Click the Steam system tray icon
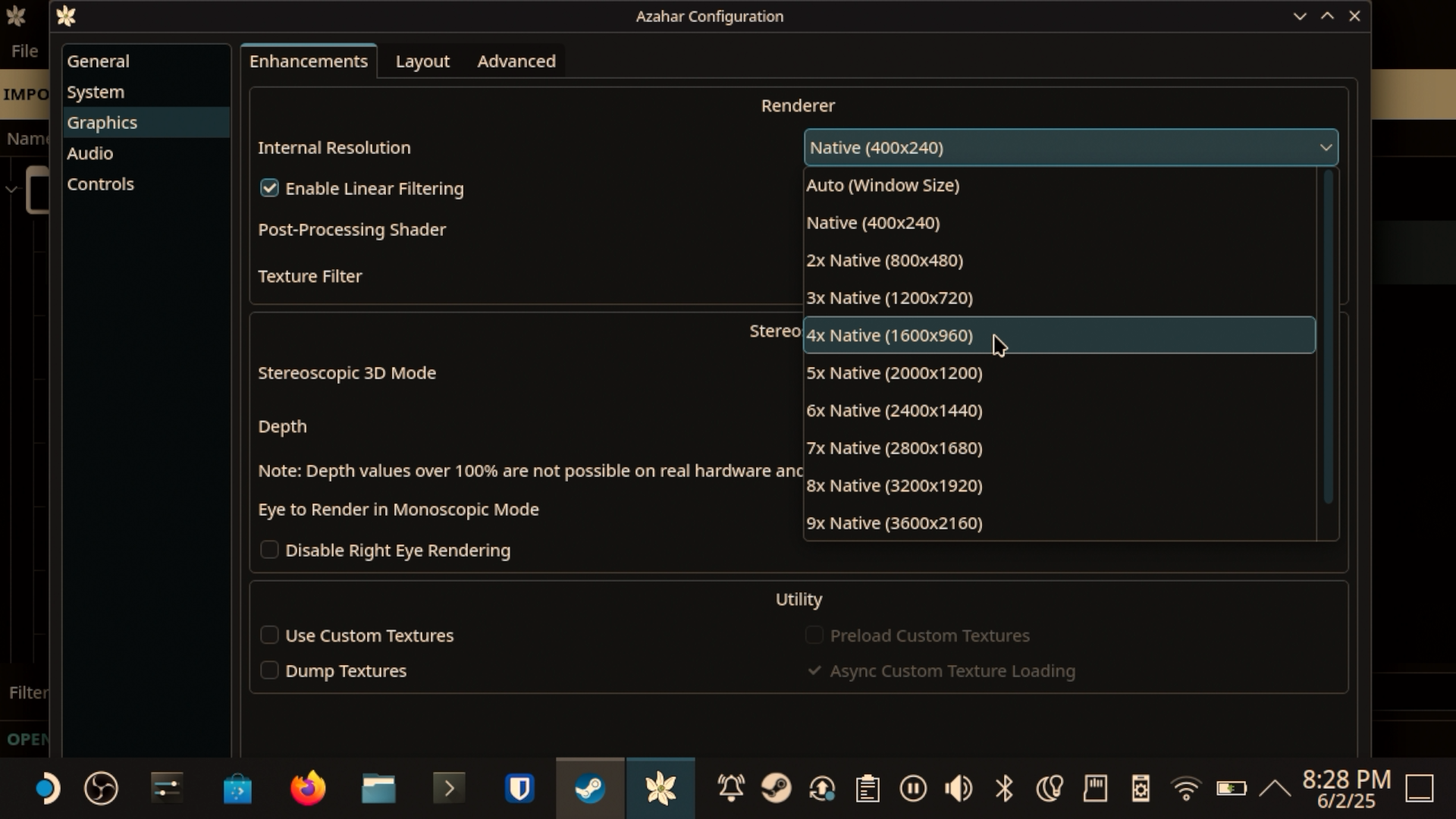 (777, 789)
